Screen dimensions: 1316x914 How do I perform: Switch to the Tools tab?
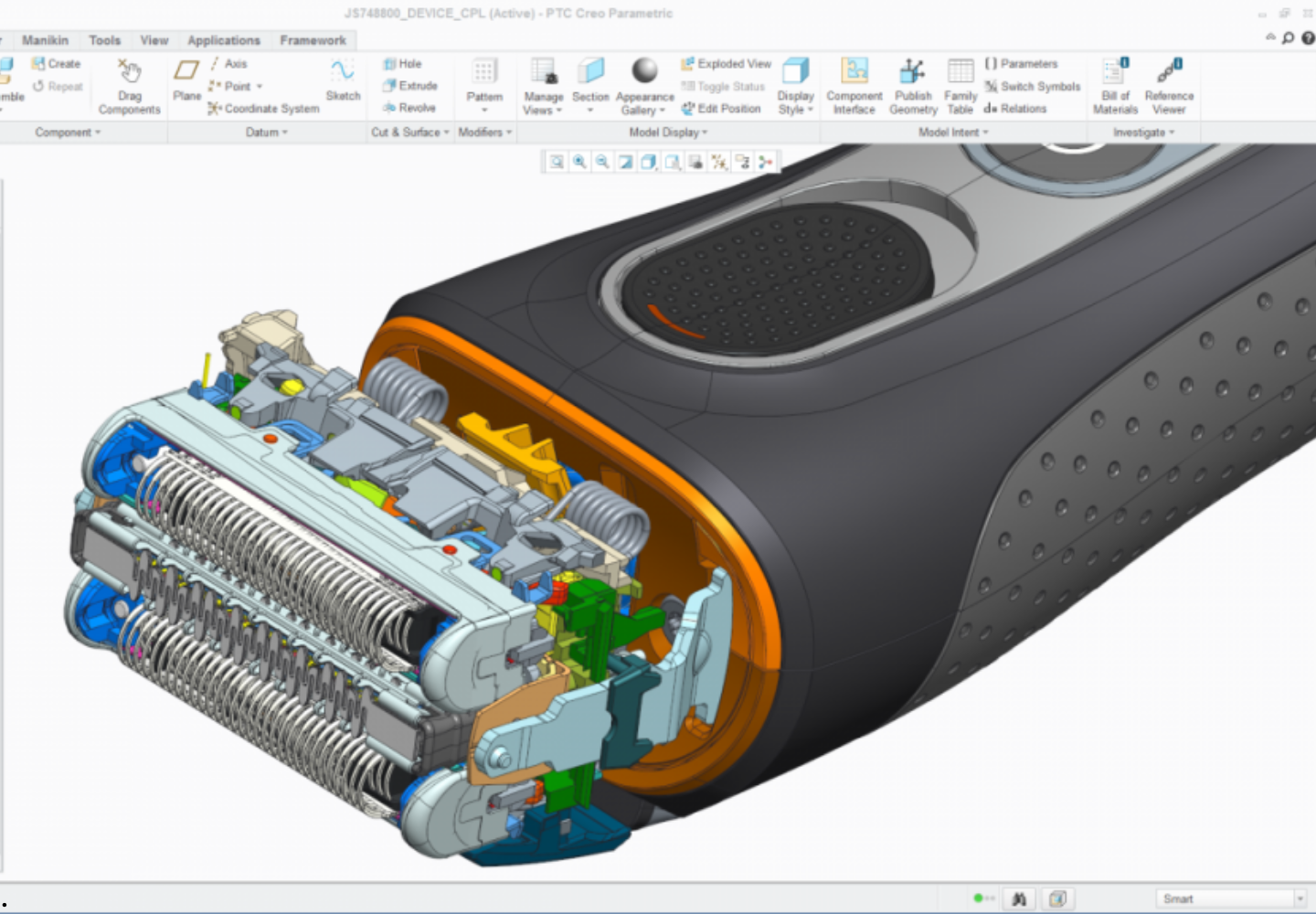[x=105, y=40]
